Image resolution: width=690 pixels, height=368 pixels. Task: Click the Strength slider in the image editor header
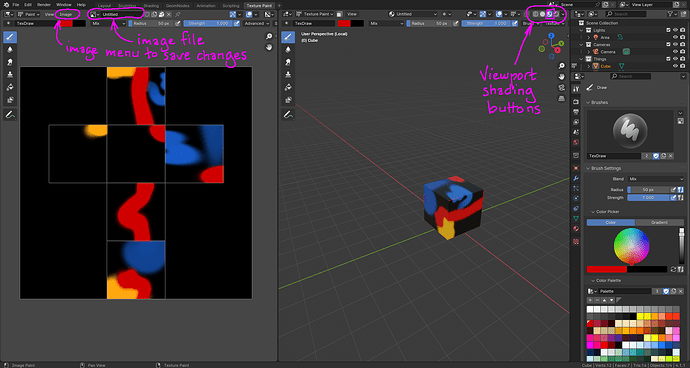click(208, 23)
